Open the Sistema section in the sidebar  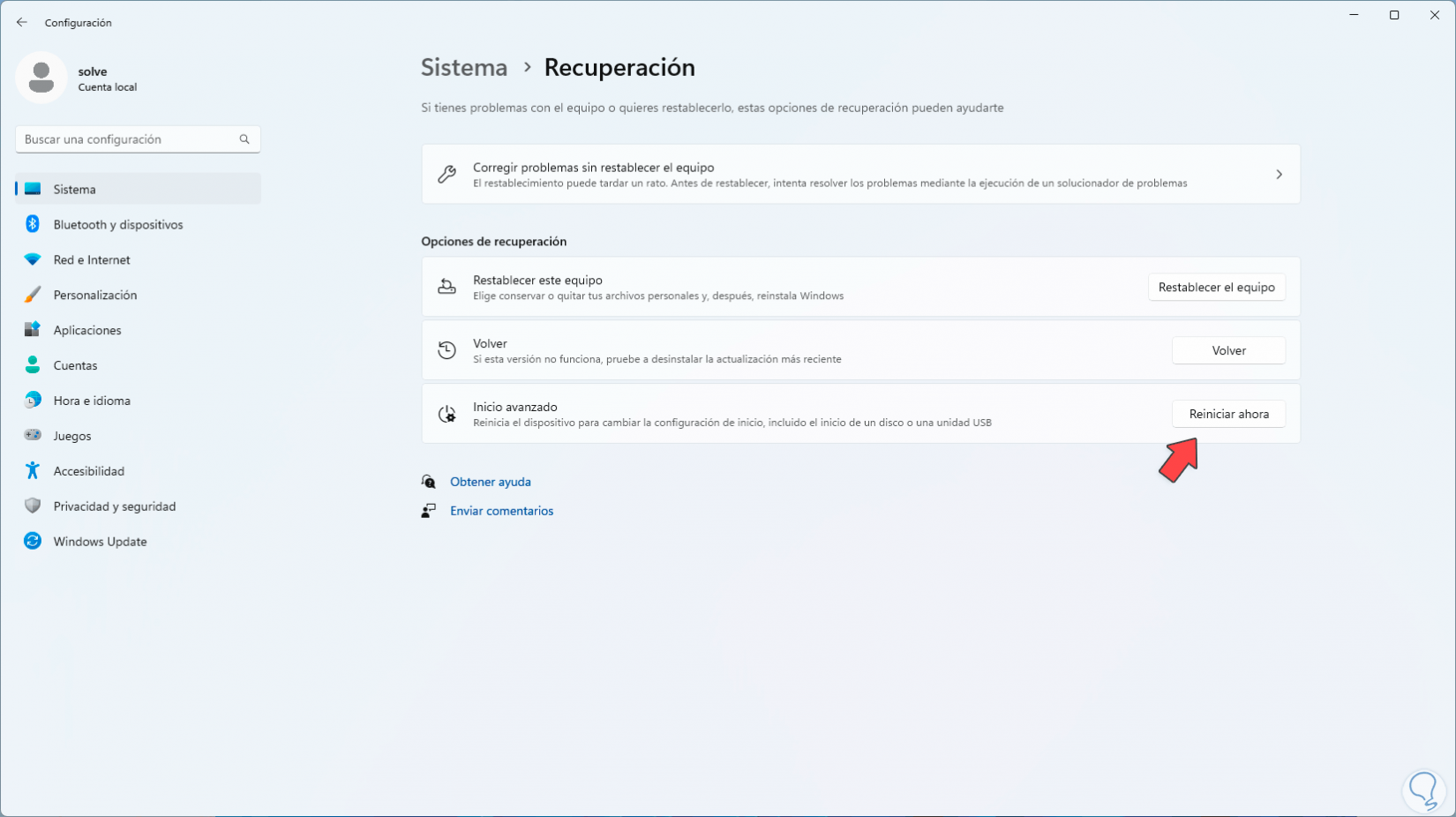click(138, 189)
